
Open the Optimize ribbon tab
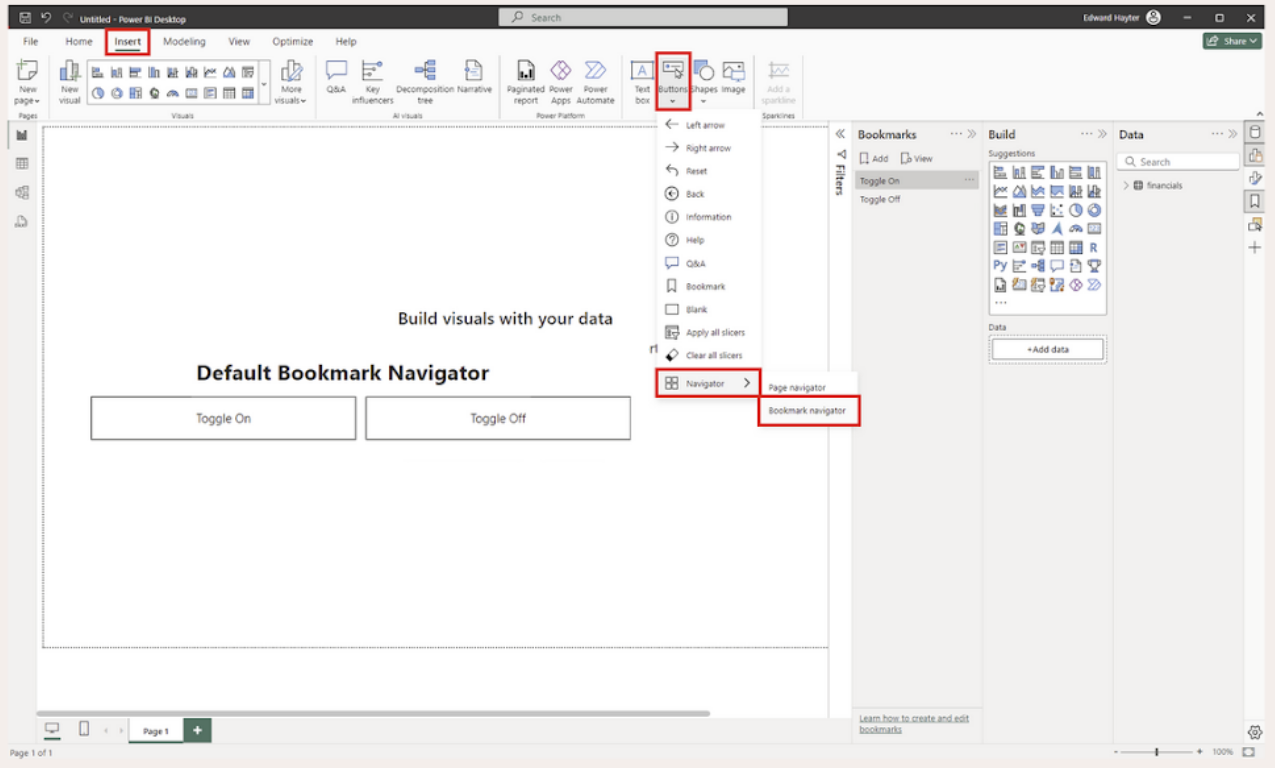coord(293,42)
